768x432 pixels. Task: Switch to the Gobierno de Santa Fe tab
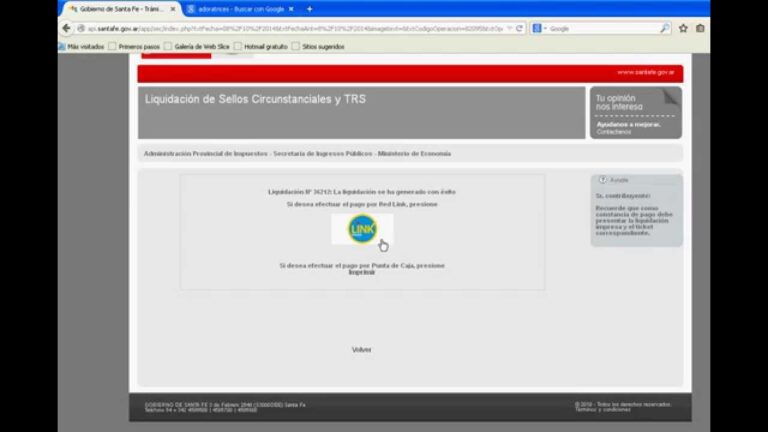click(119, 9)
